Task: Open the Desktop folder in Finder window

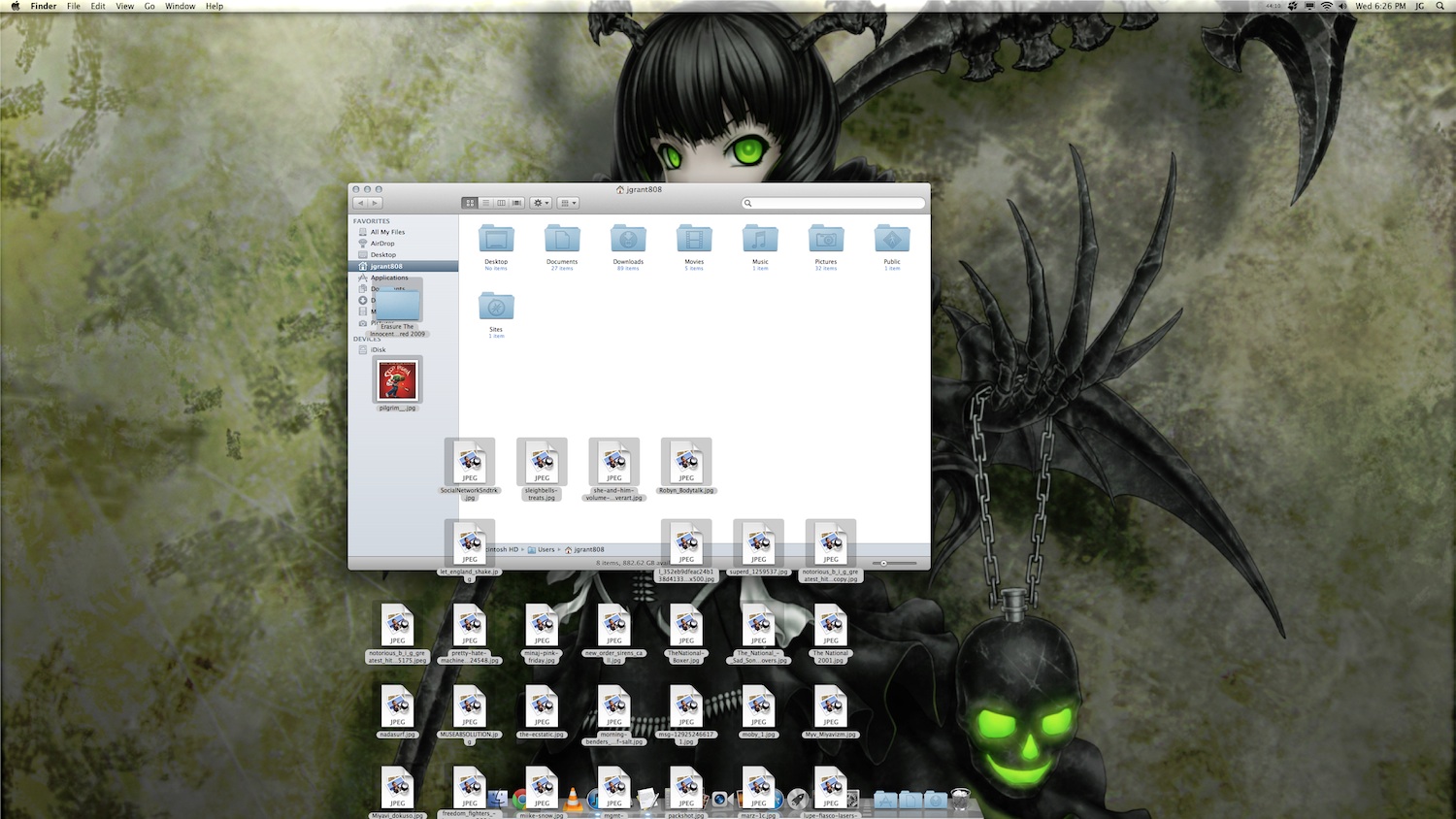Action: (496, 239)
